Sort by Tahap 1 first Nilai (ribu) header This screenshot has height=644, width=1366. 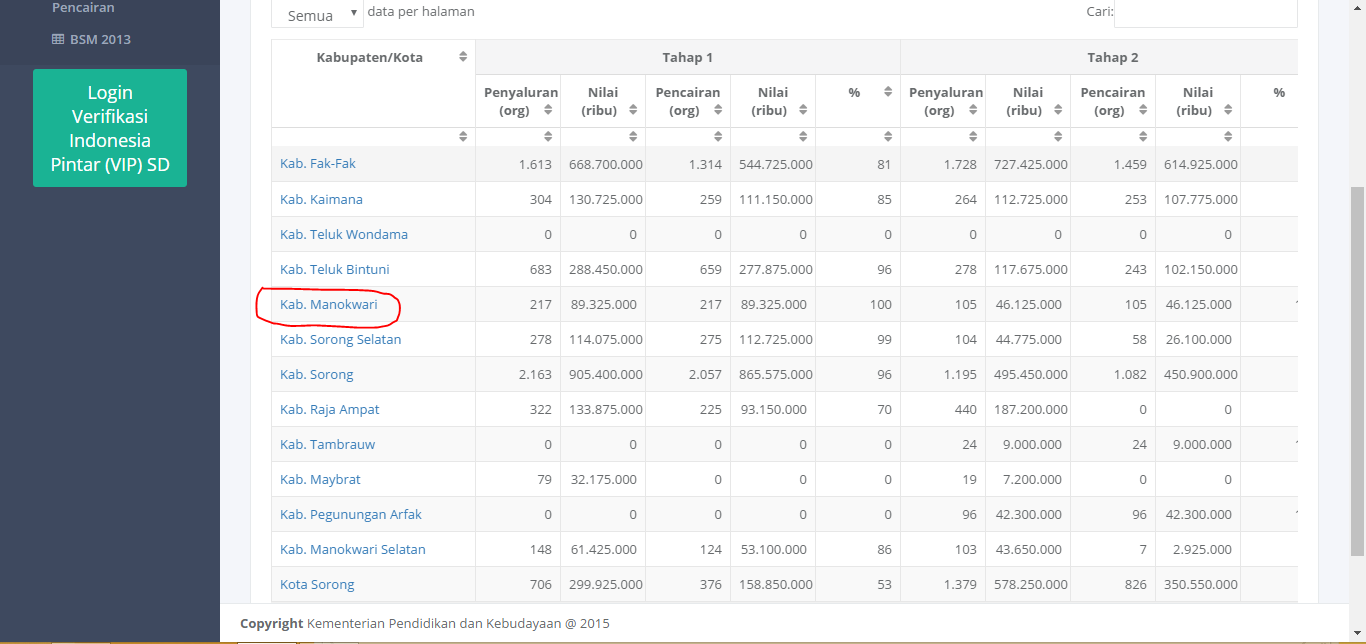(633, 110)
